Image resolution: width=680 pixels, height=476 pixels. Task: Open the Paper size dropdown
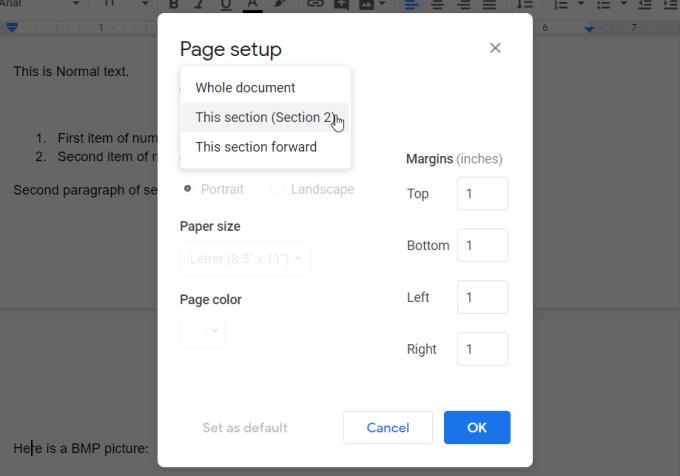(x=246, y=259)
